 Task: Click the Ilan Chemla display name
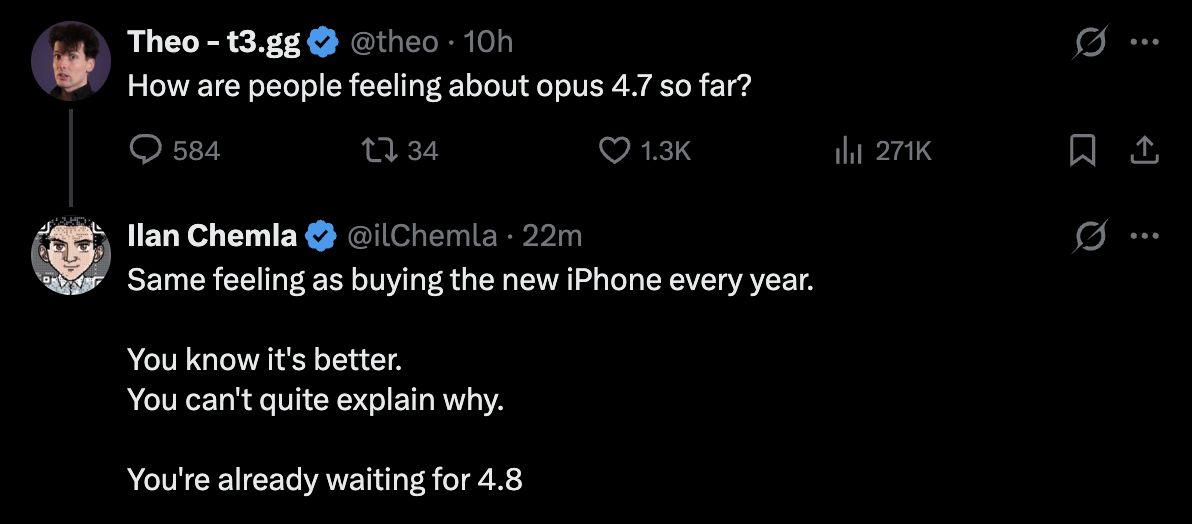[x=212, y=235]
